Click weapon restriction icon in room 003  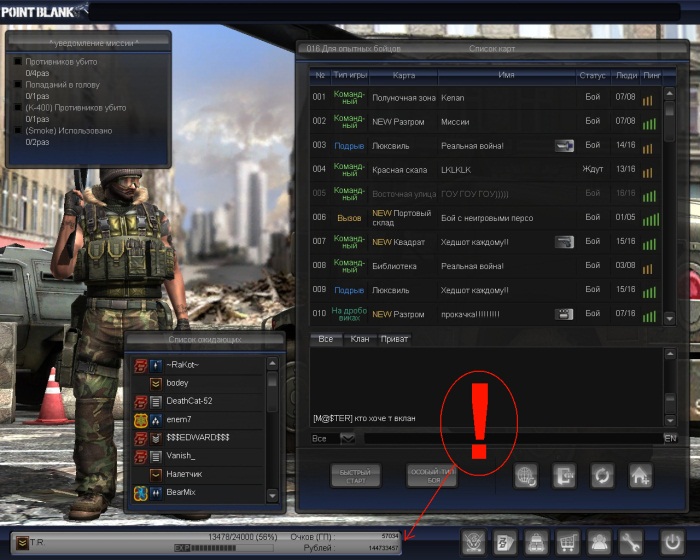[x=564, y=146]
